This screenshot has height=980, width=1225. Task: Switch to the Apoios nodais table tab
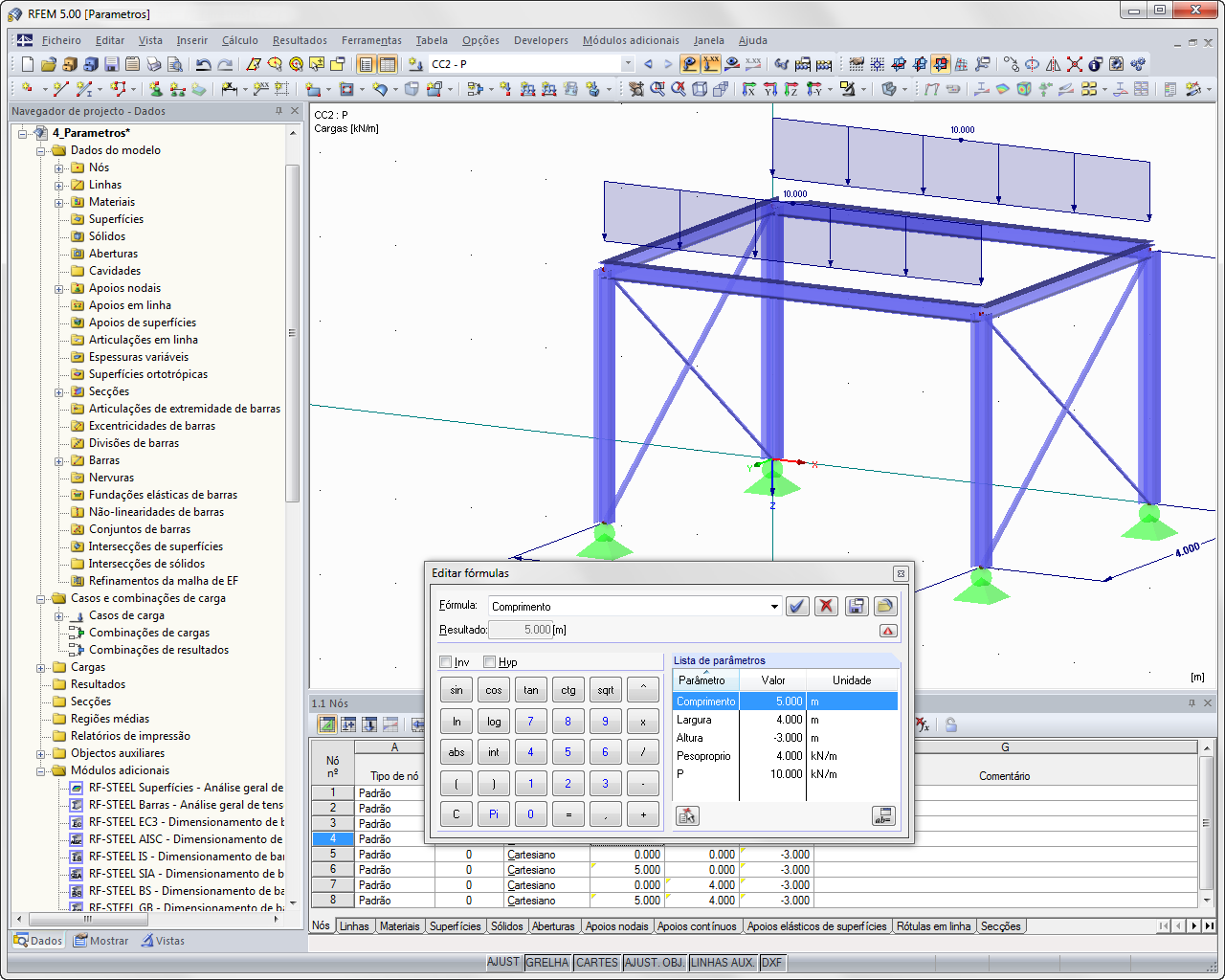[x=617, y=926]
